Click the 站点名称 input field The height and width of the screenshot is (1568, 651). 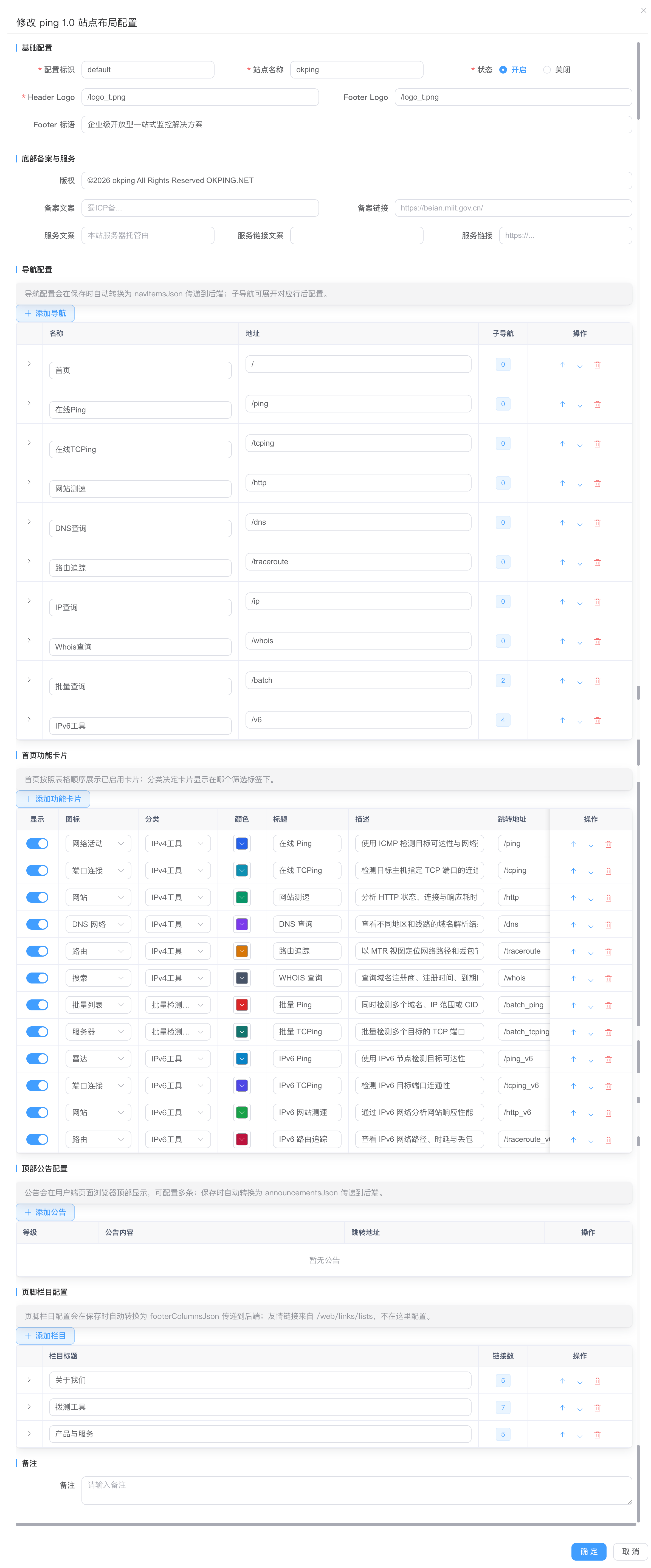click(x=357, y=70)
